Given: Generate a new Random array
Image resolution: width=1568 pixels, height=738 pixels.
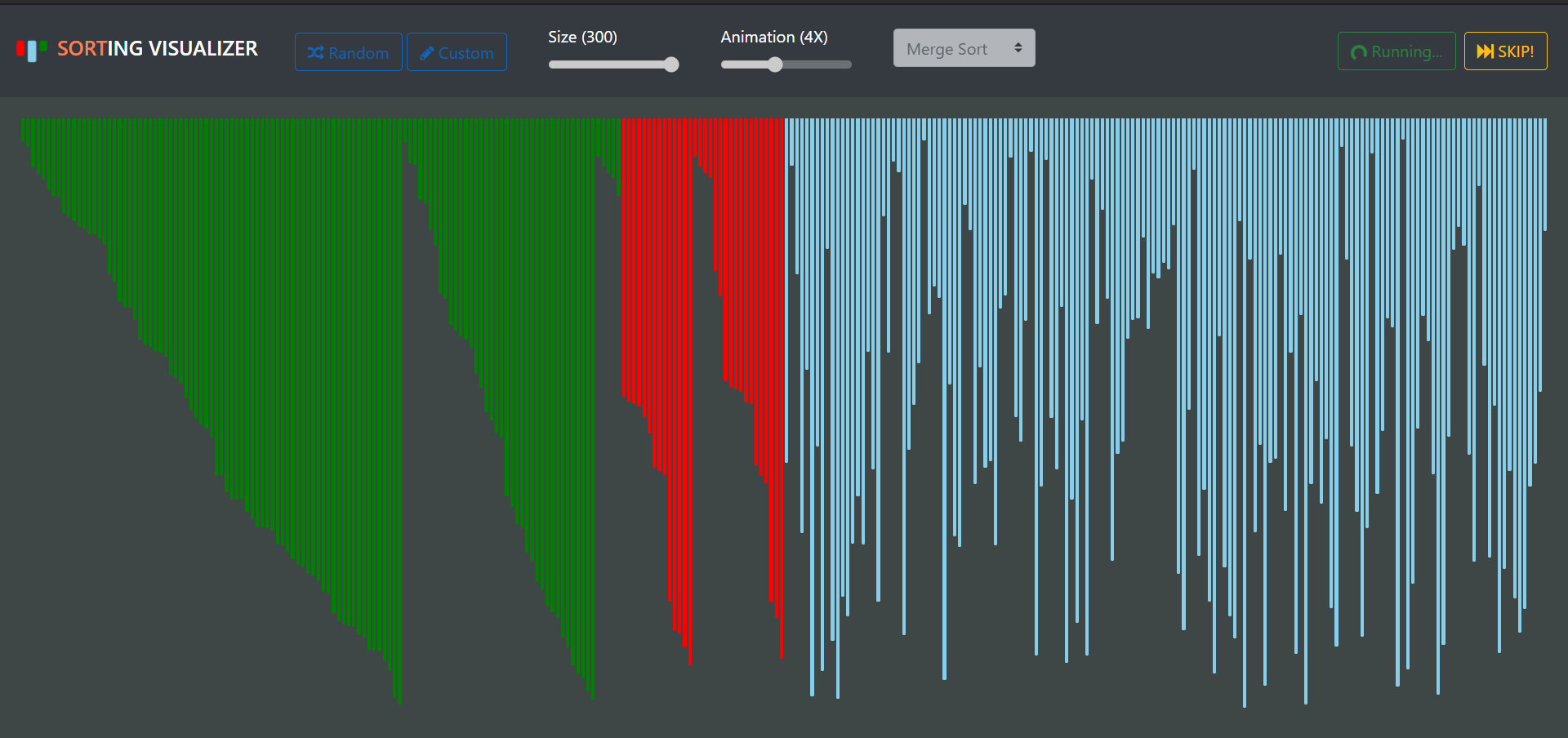Looking at the screenshot, I should coord(349,52).
